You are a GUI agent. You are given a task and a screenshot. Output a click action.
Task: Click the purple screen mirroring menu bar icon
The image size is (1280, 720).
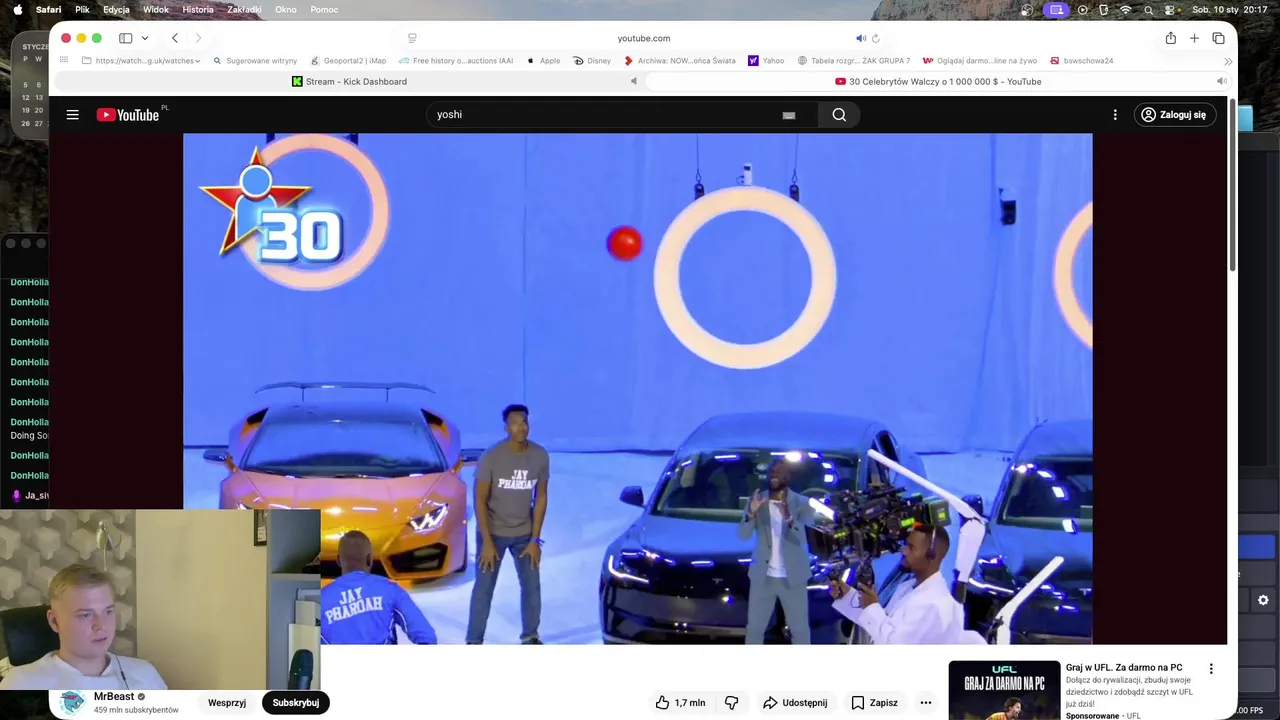[x=1056, y=9]
